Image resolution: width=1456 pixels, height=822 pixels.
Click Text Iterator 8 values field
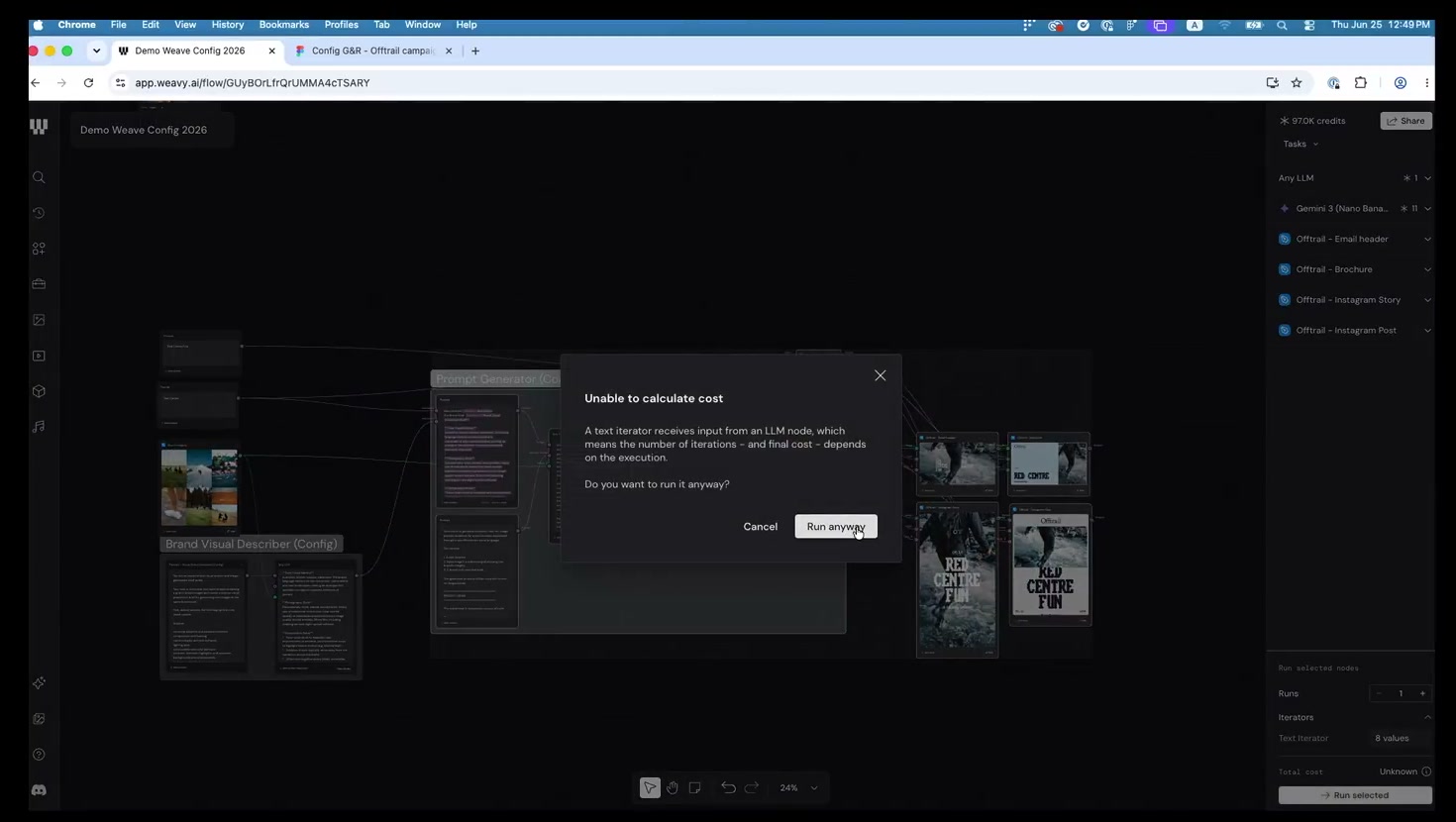point(1399,738)
